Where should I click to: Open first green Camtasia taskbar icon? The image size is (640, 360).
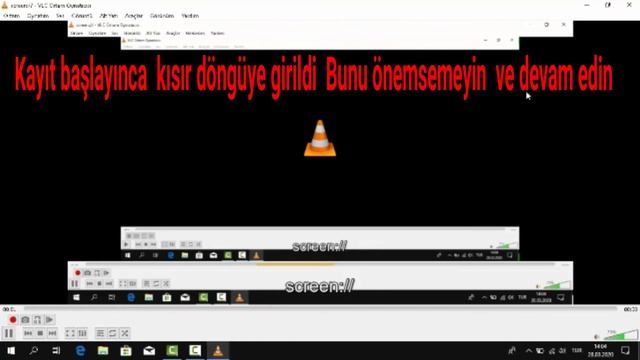[172, 351]
